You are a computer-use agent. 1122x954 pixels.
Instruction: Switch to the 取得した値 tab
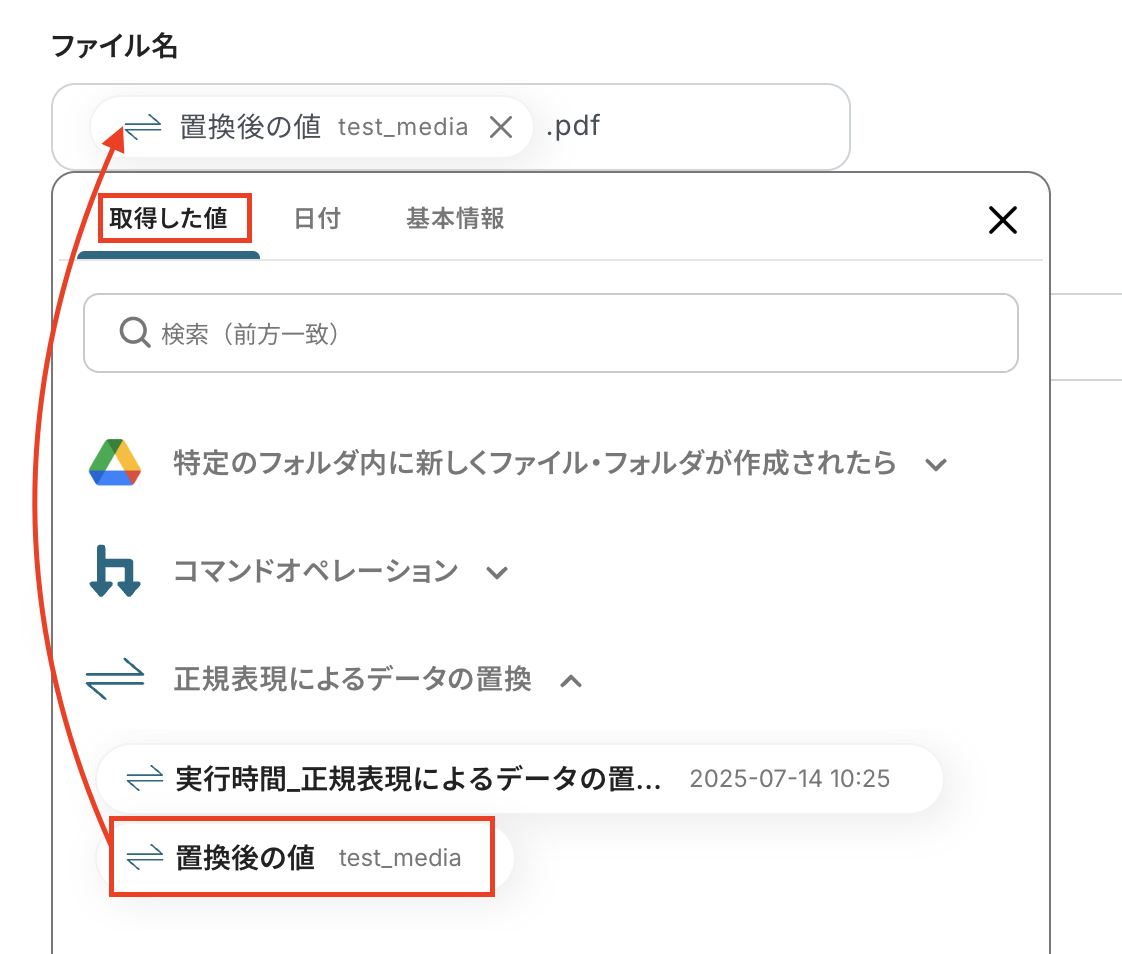169,218
